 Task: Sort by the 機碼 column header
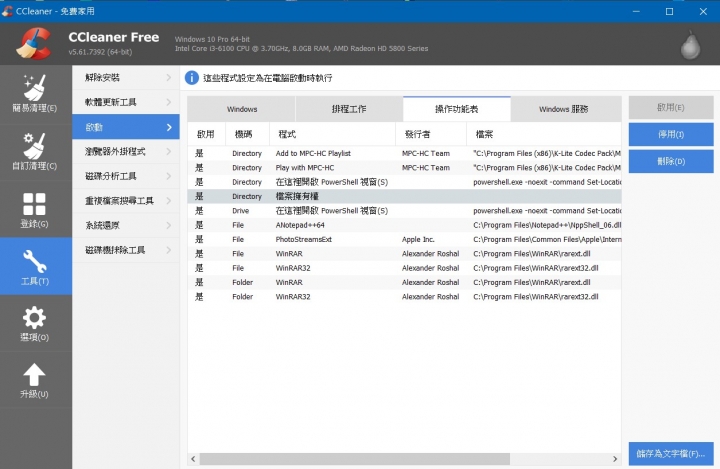click(248, 134)
